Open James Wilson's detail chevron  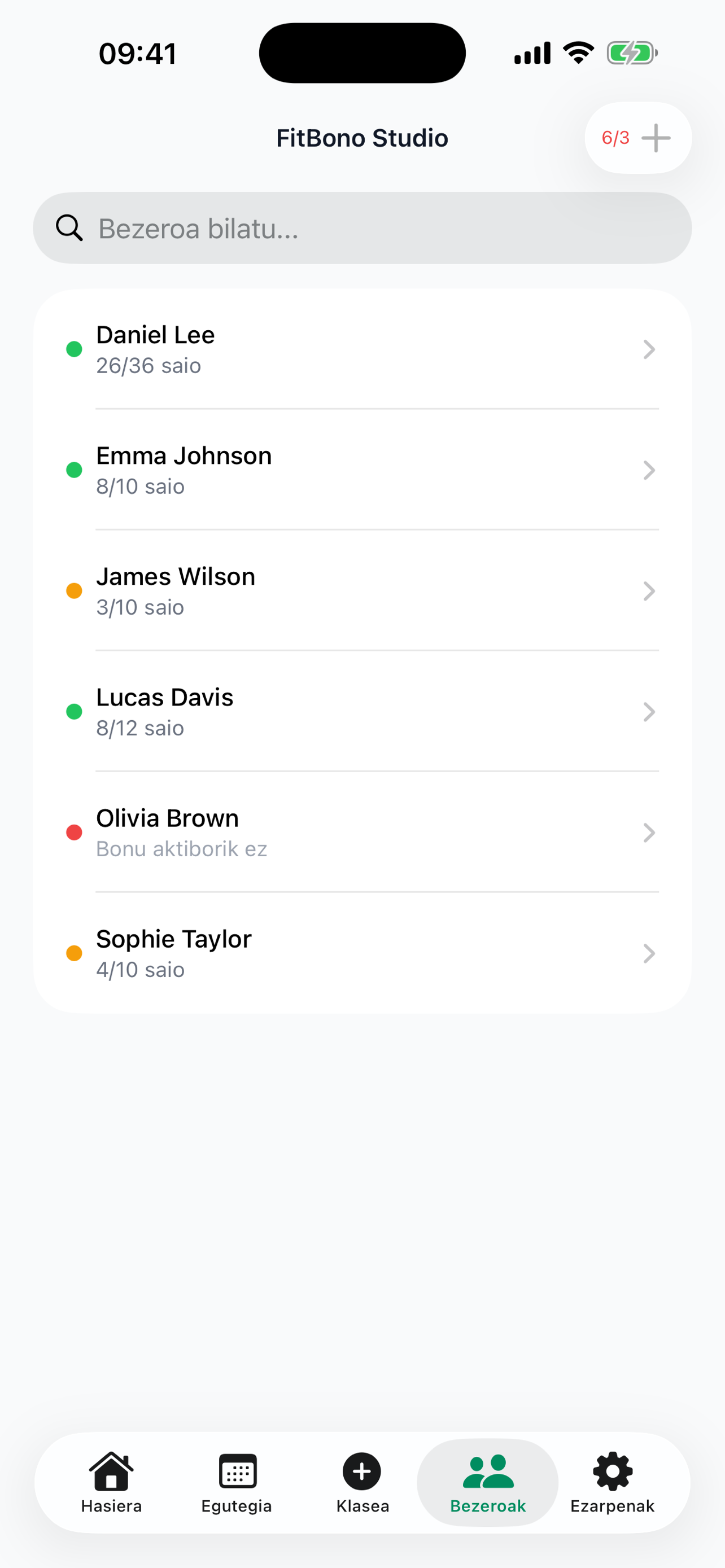[649, 591]
